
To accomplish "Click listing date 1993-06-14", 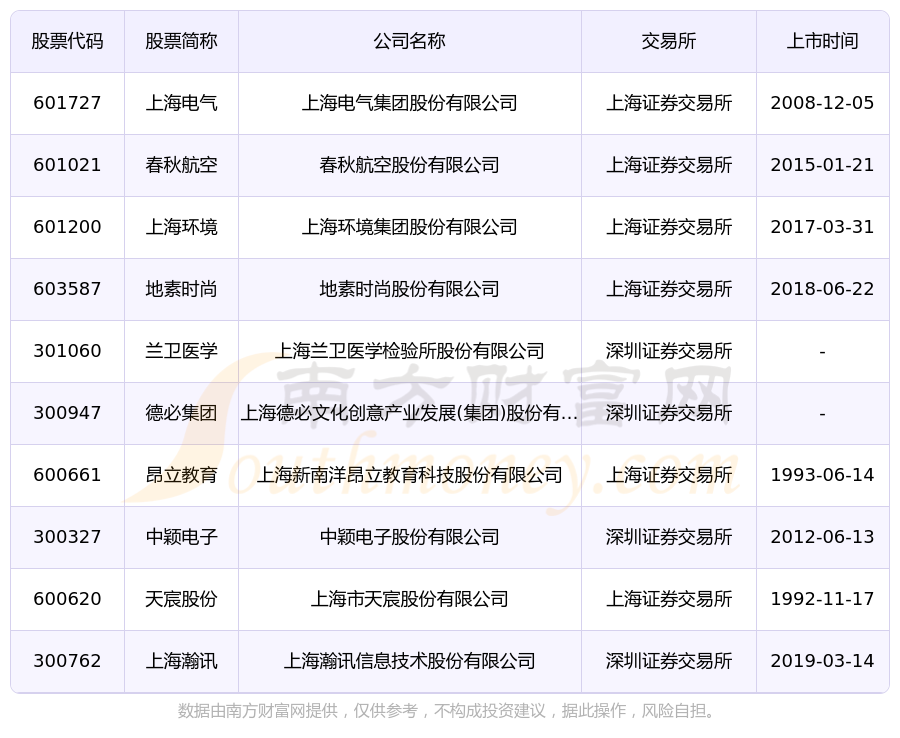I will click(823, 475).
